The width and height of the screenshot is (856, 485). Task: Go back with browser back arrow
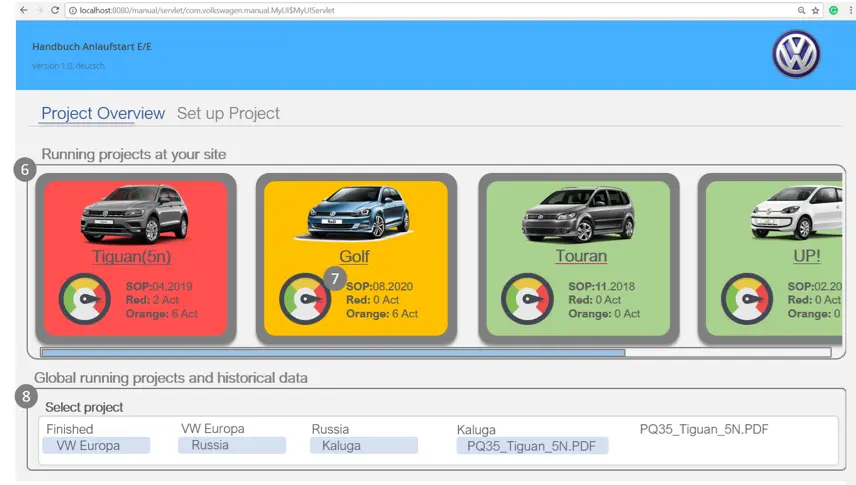pyautogui.click(x=23, y=10)
